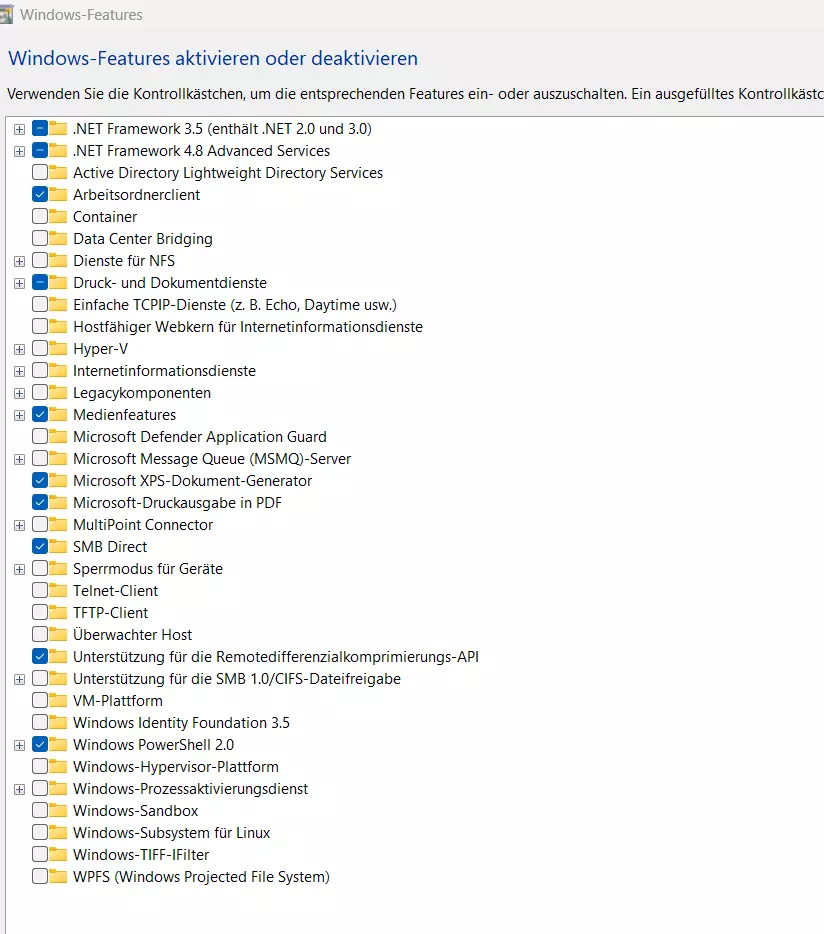Enable the Telnet-Client checkbox
824x934 pixels.
tap(40, 591)
